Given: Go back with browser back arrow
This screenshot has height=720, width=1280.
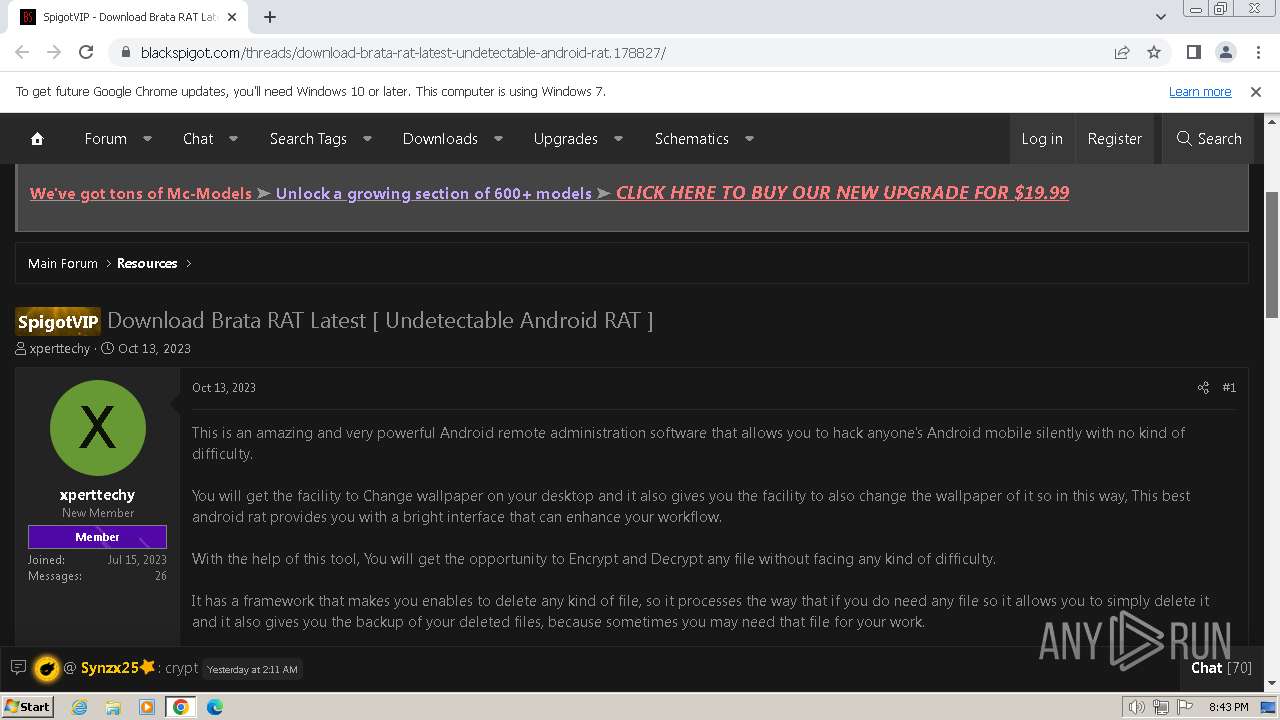Looking at the screenshot, I should coord(22,52).
